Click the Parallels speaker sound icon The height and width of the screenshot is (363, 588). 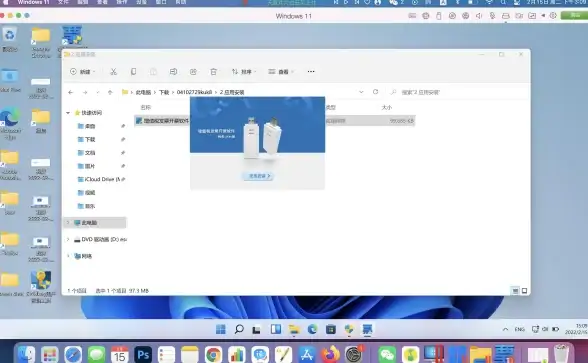pyautogui.click(x=479, y=16)
